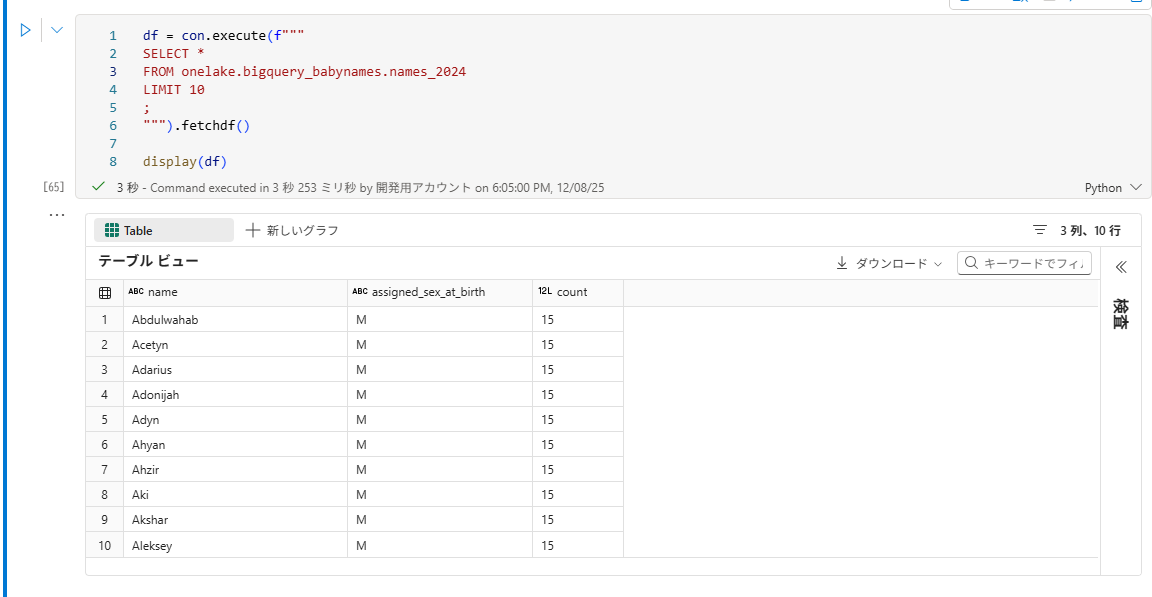Select the cell Ahyan

(235, 444)
